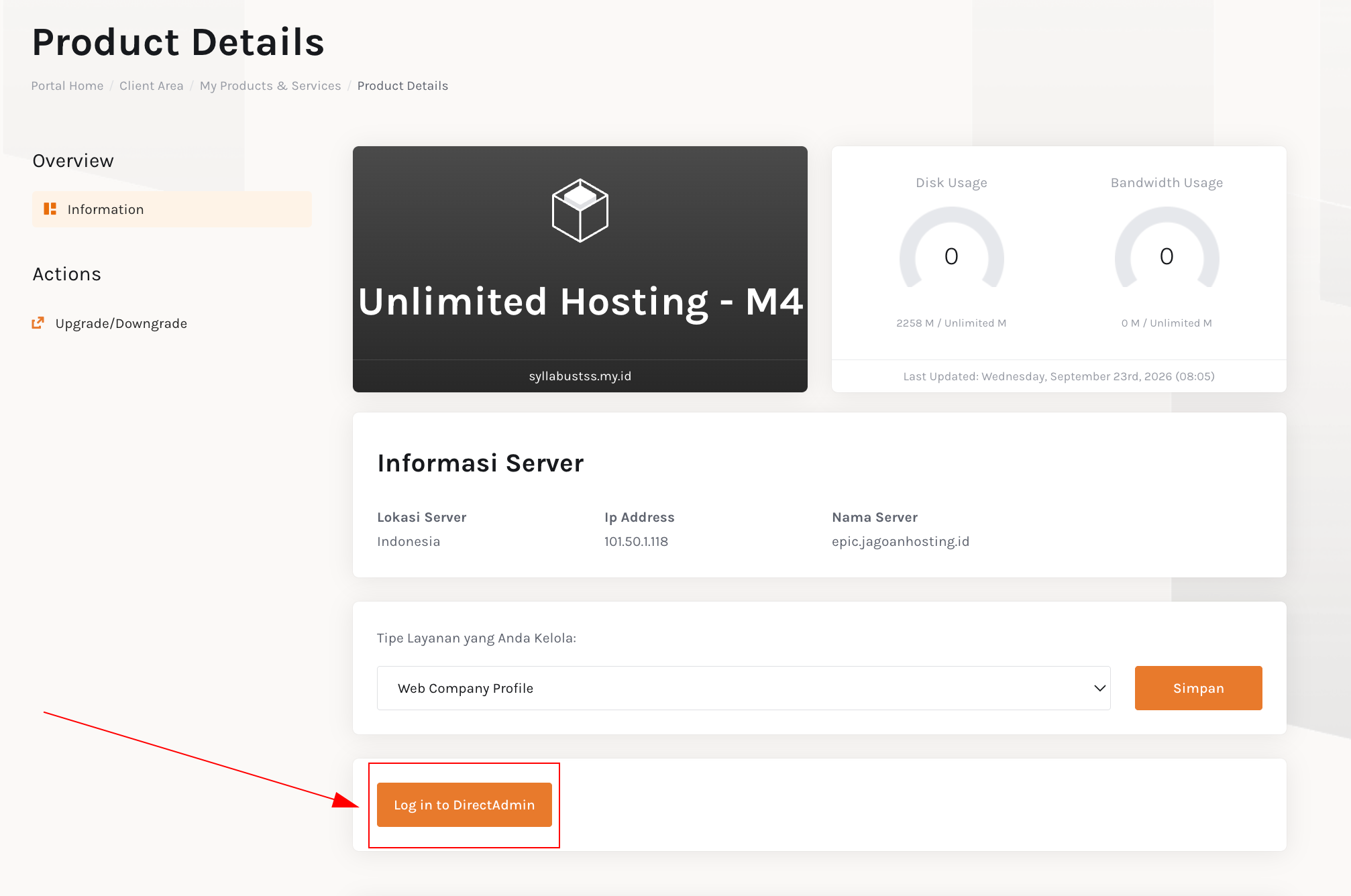The height and width of the screenshot is (896, 1351).
Task: Click the Product Details breadcrumb
Action: coord(402,86)
